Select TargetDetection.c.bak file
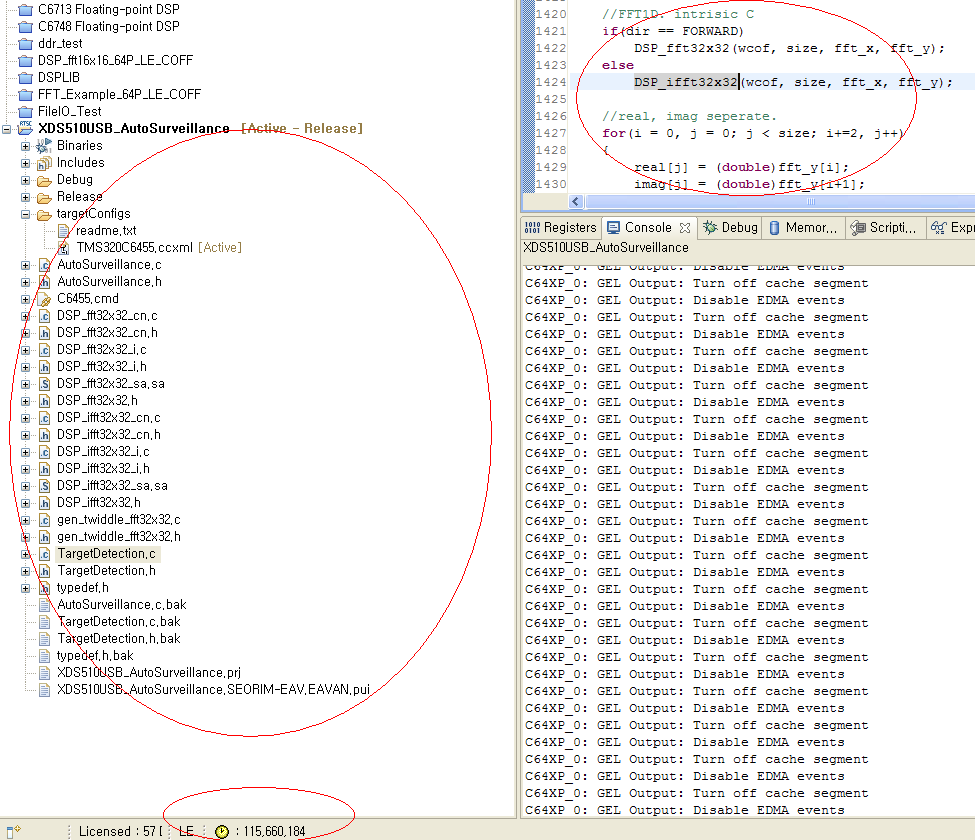Viewport: 975px width, 840px height. tap(119, 622)
